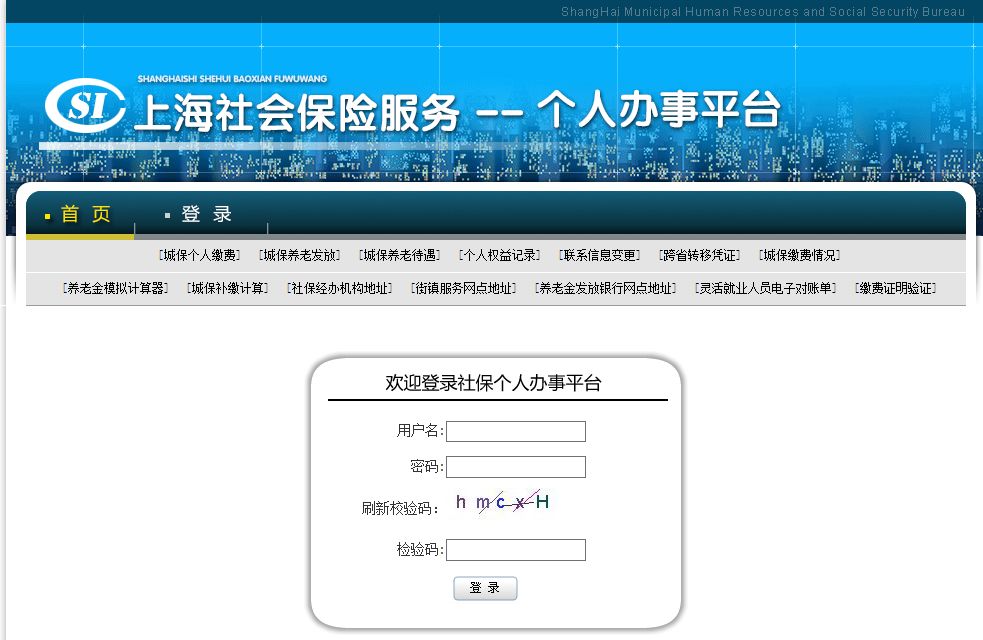This screenshot has width=983, height=640.
Task: Open 城保个人缴费 link
Action: point(201,255)
